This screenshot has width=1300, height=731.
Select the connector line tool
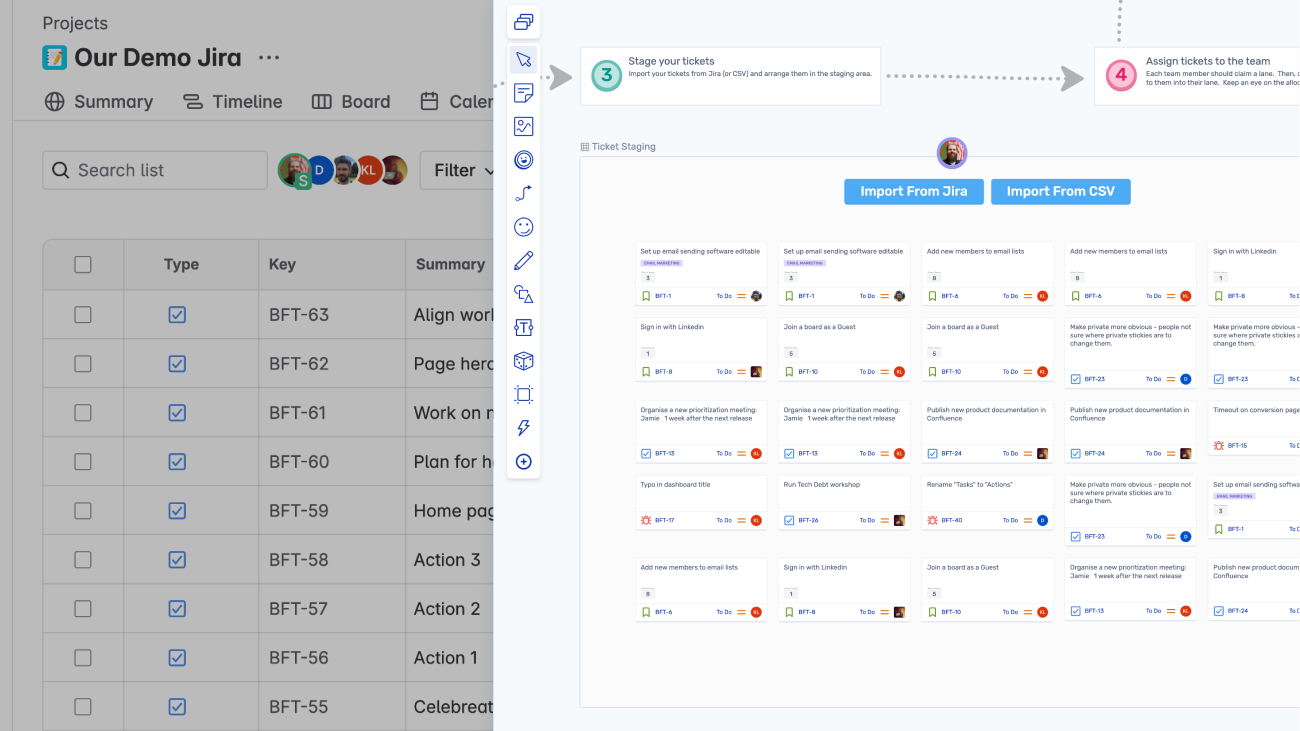(523, 194)
